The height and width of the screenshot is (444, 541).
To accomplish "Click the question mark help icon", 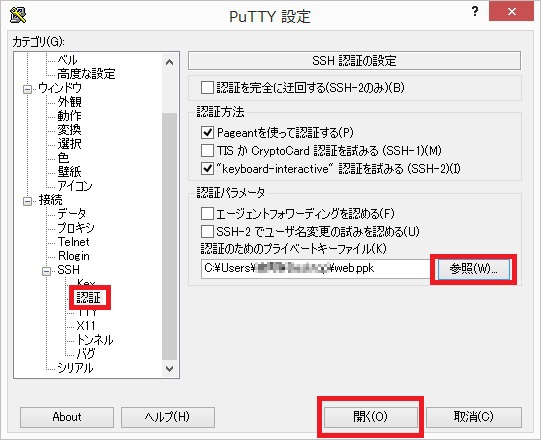I will 475,12.
